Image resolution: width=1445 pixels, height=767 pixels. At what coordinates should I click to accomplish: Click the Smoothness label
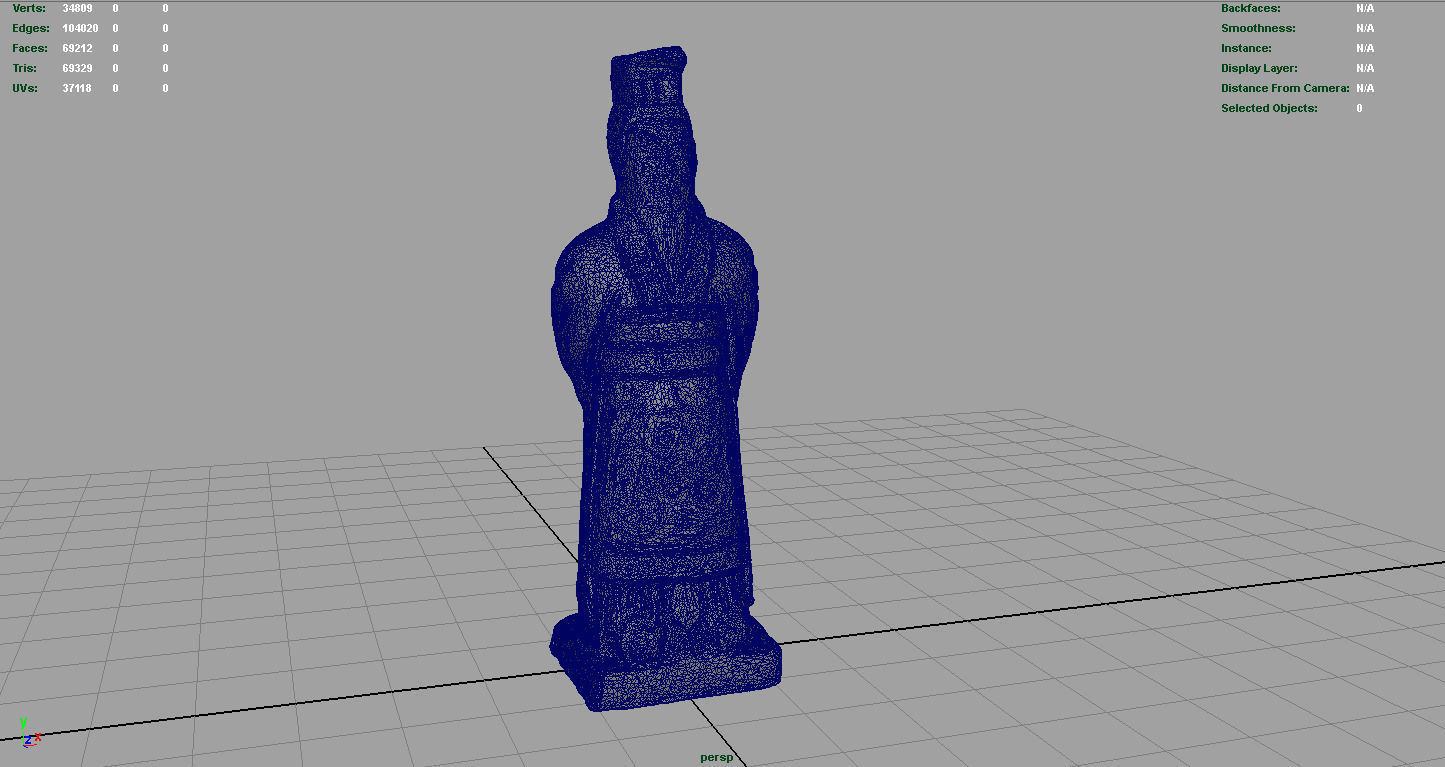[1258, 28]
